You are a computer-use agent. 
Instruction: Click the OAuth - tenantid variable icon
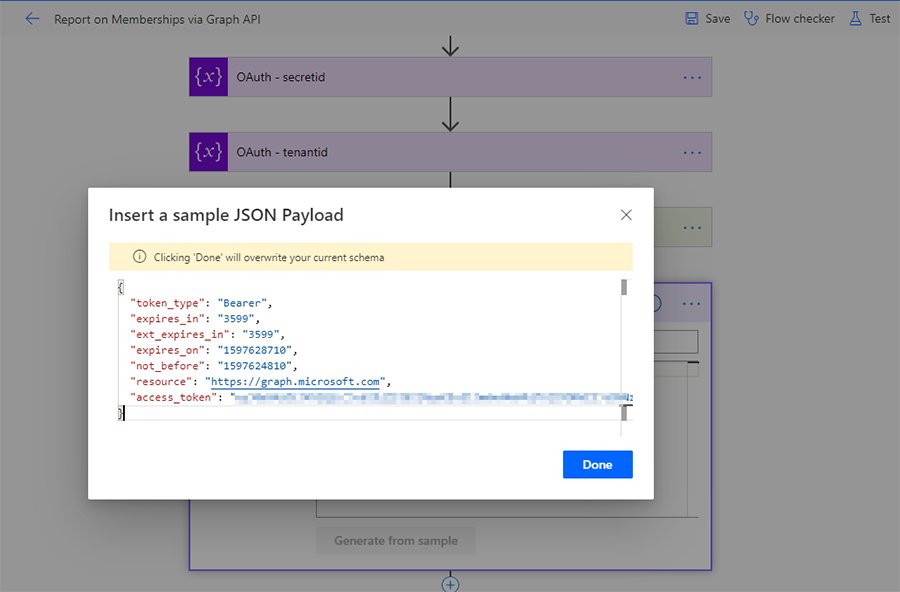(208, 152)
